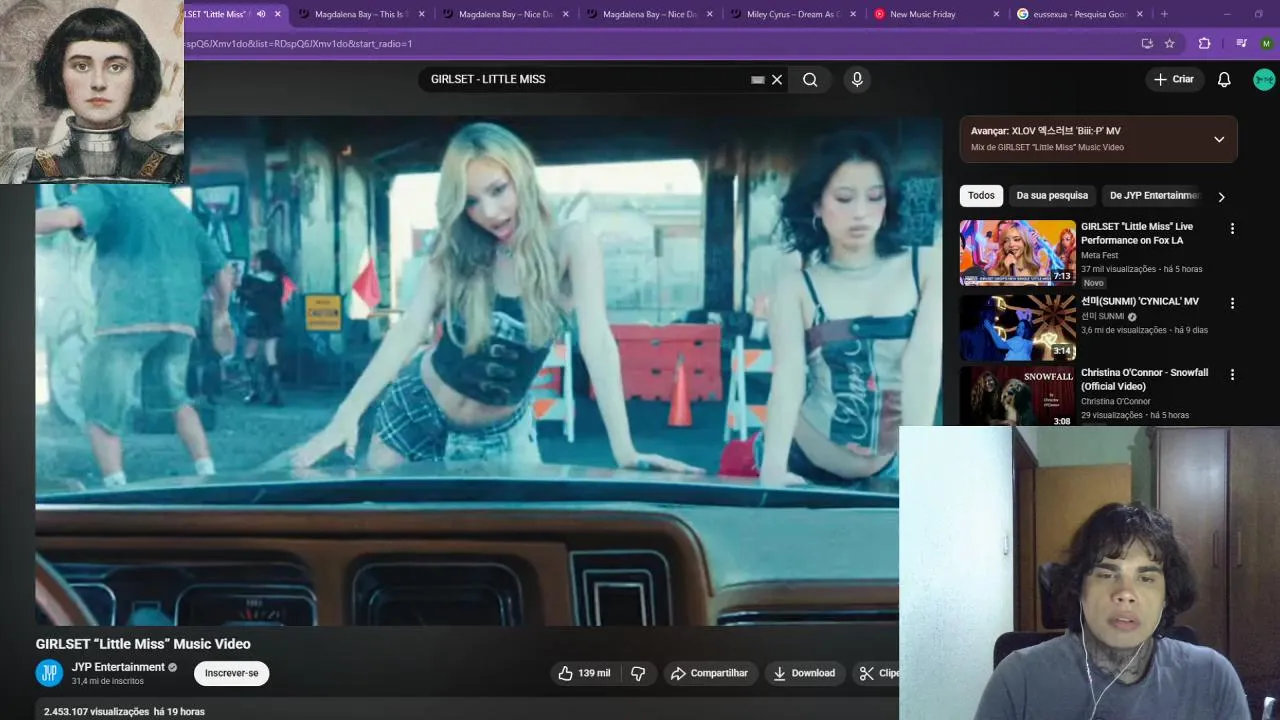The width and height of the screenshot is (1280, 720).
Task: Open SUNMI 'CYNICAL' MV thumbnail
Action: pyautogui.click(x=1017, y=327)
